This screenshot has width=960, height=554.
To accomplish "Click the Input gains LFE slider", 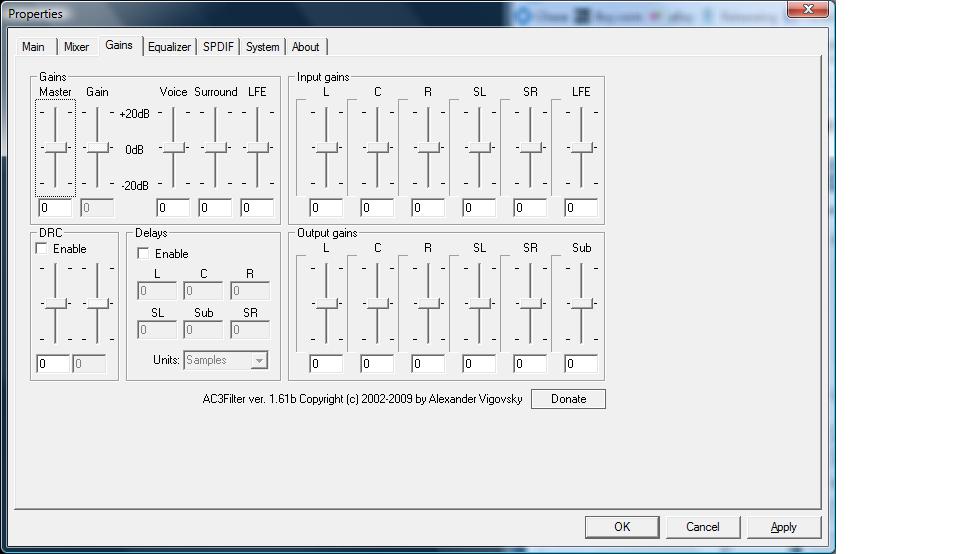I will click(581, 148).
